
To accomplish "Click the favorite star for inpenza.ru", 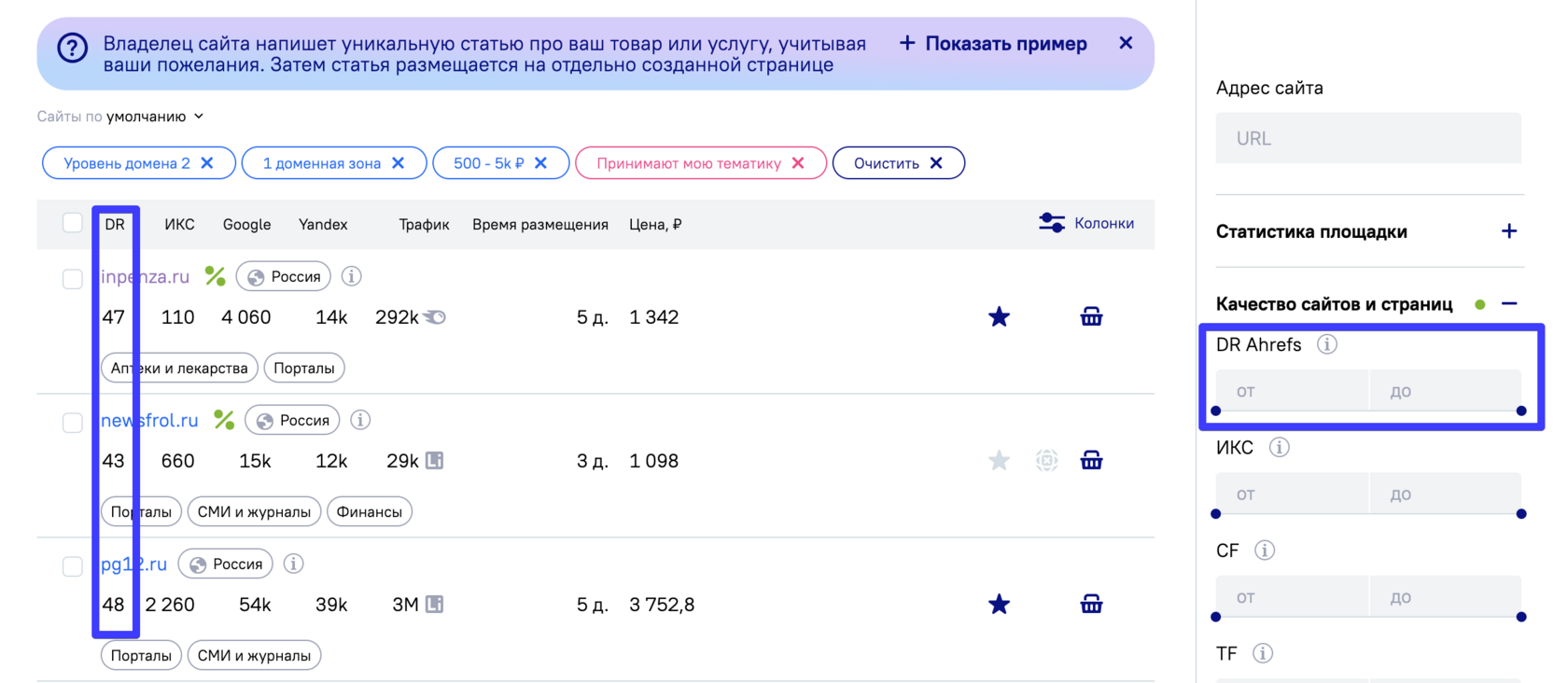I will click(999, 317).
